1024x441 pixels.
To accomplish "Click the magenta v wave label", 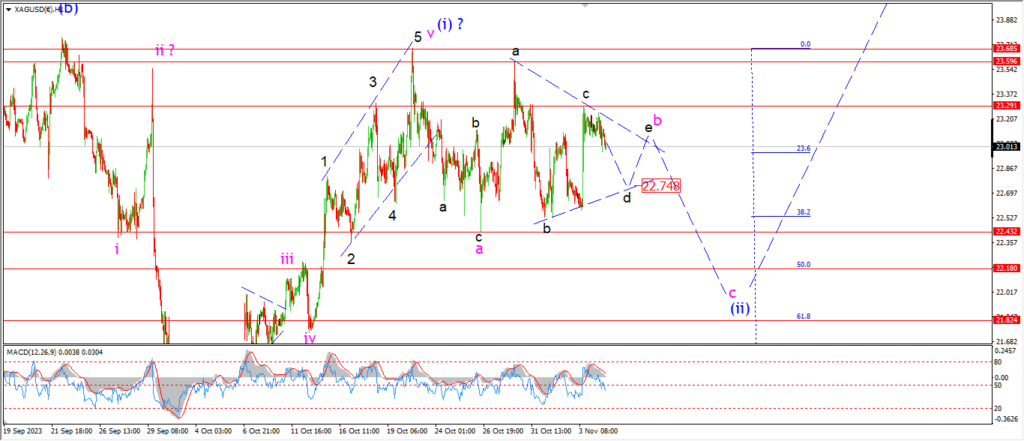I will tap(430, 33).
